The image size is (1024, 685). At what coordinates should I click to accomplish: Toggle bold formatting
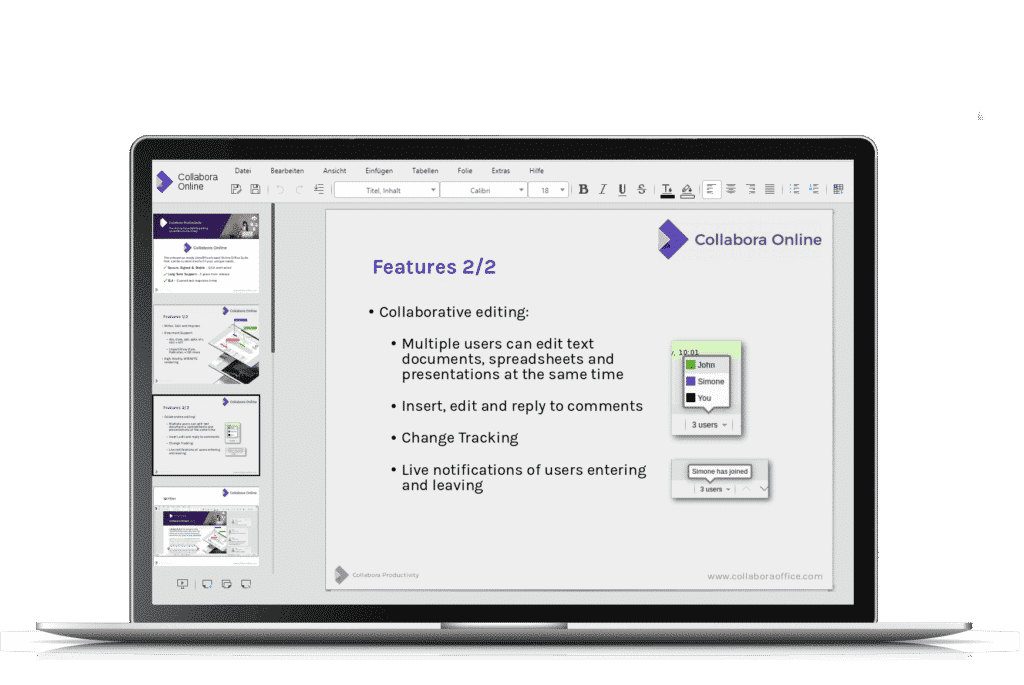coord(583,189)
